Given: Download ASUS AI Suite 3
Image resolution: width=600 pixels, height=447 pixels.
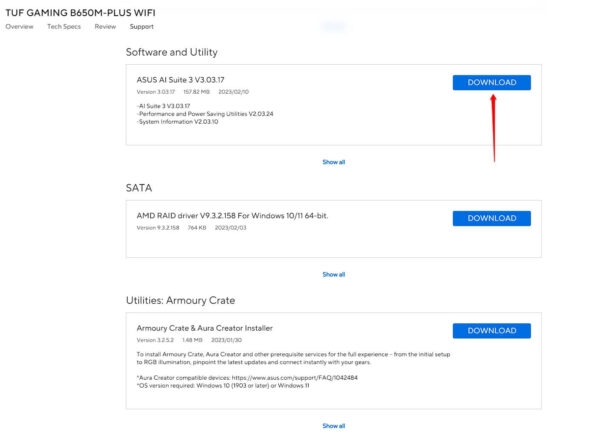Looking at the screenshot, I should pos(491,82).
